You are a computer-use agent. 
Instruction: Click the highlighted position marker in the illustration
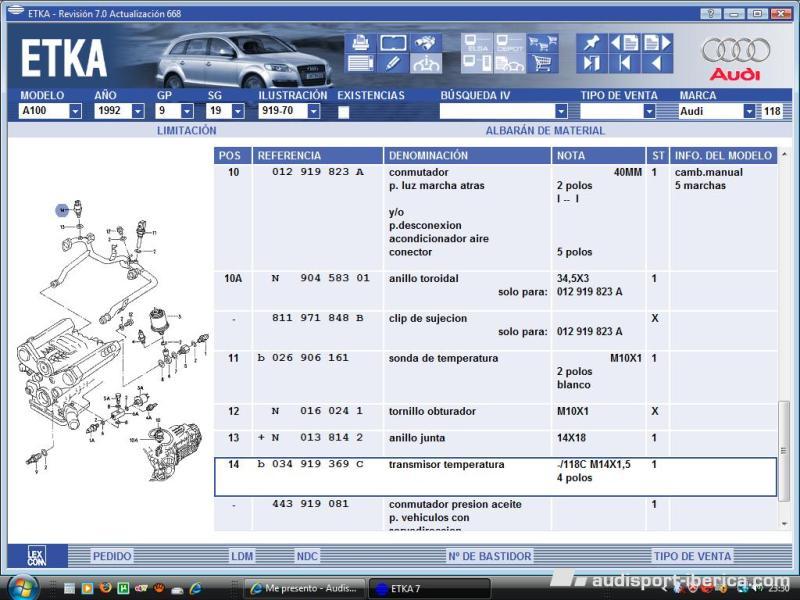coord(62,210)
